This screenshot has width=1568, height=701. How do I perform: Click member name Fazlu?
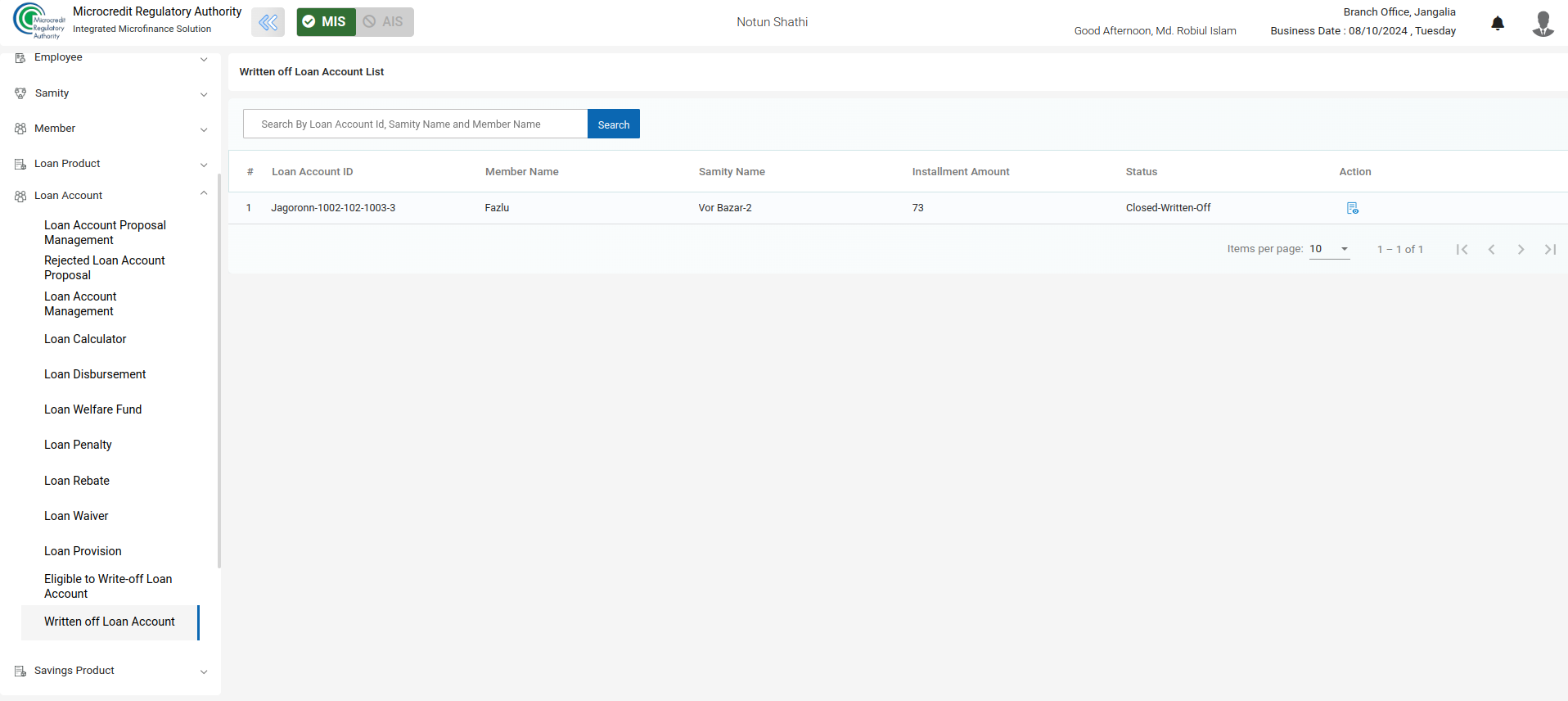(497, 208)
